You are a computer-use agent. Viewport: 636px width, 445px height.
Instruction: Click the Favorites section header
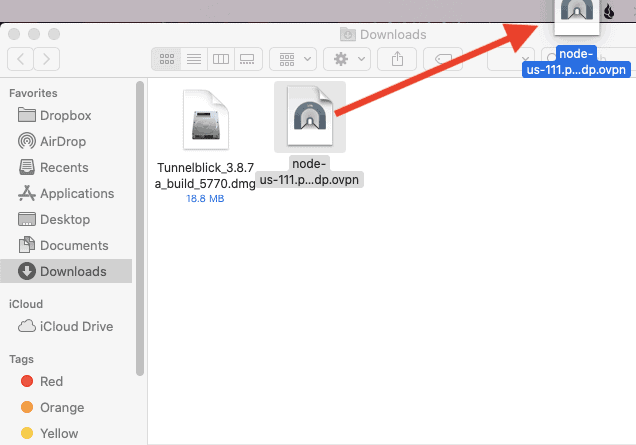(x=33, y=93)
